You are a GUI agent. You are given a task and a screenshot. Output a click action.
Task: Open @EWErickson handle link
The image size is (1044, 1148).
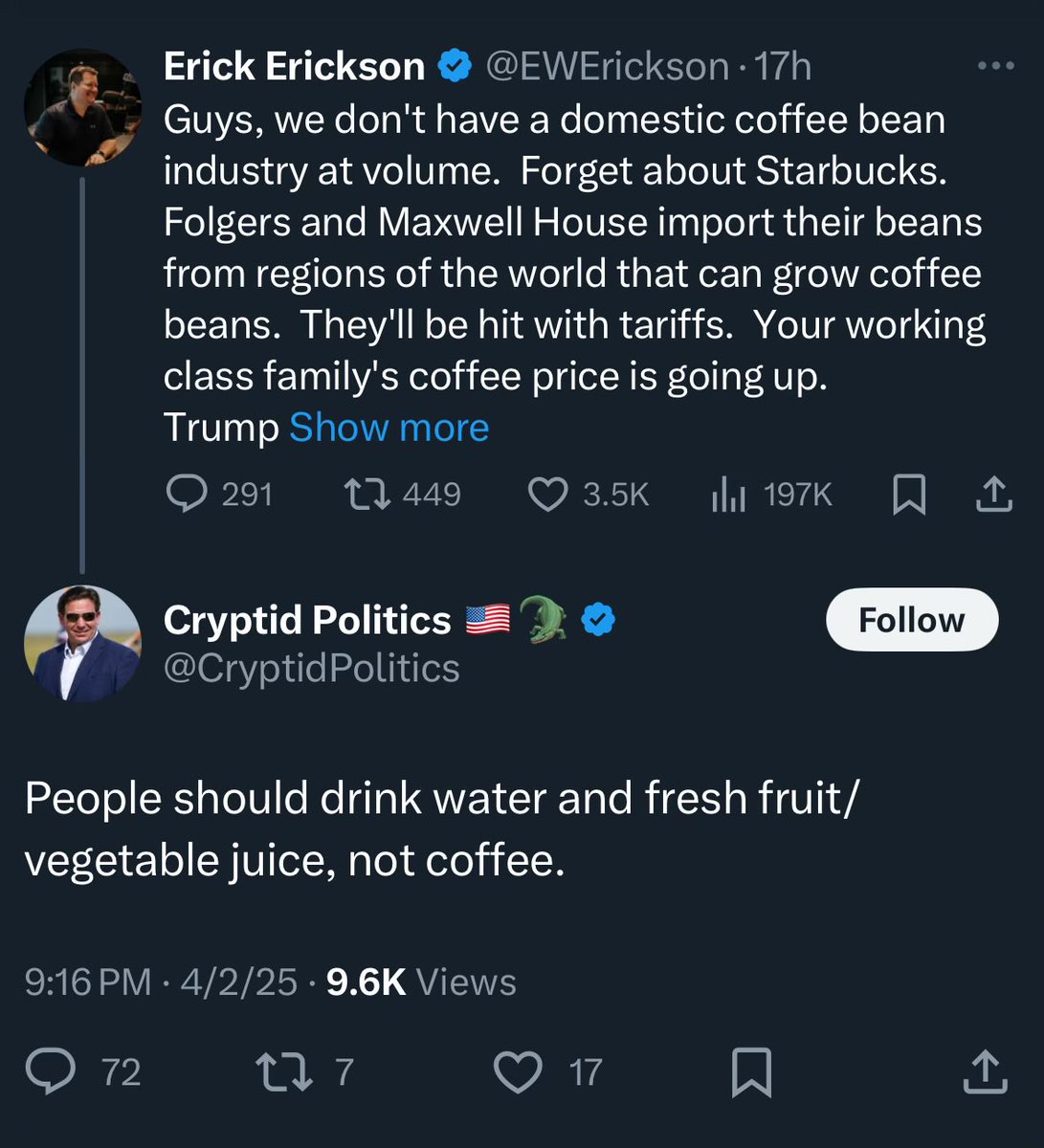pyautogui.click(x=608, y=66)
